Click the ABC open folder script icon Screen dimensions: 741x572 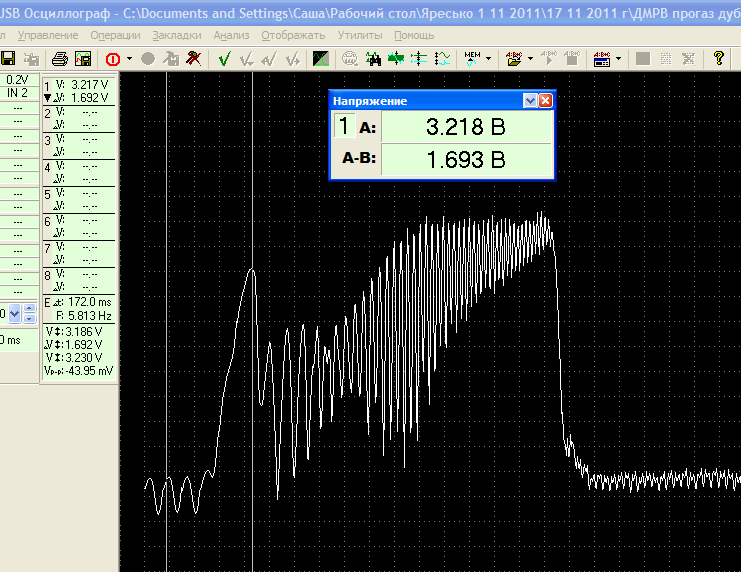click(514, 59)
